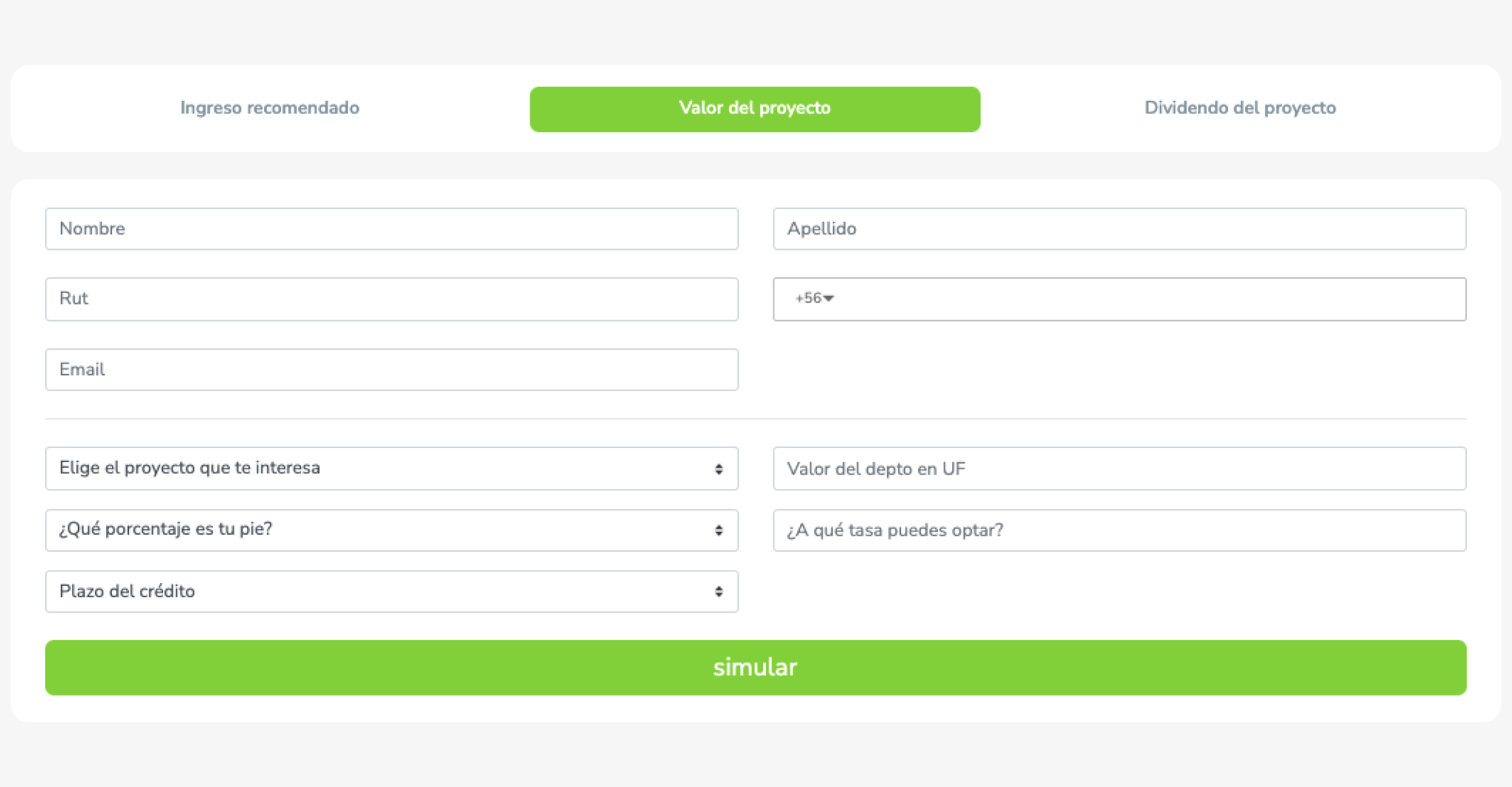The height and width of the screenshot is (787, 1512).
Task: Click the +56 country code text
Action: click(808, 298)
